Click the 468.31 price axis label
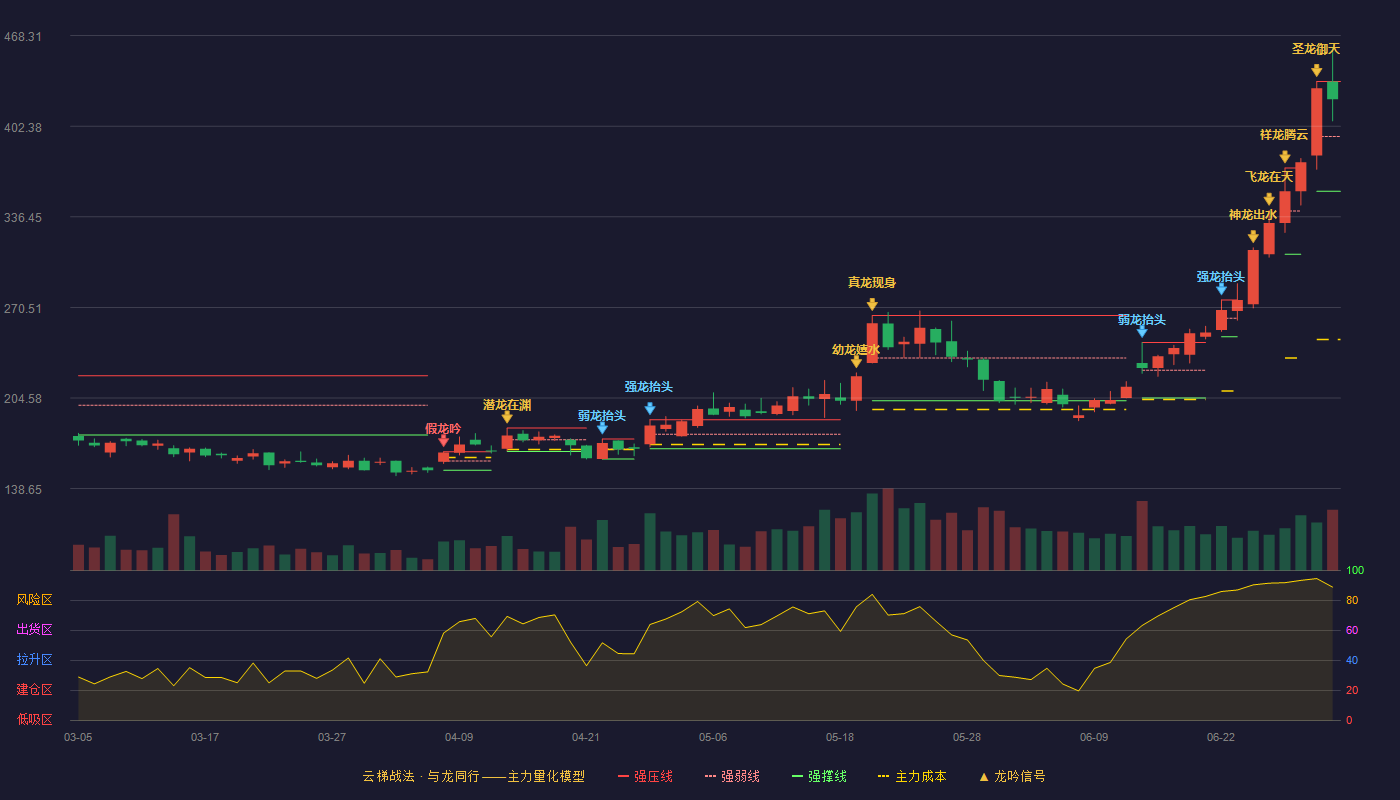This screenshot has height=800, width=1400. 23,36
